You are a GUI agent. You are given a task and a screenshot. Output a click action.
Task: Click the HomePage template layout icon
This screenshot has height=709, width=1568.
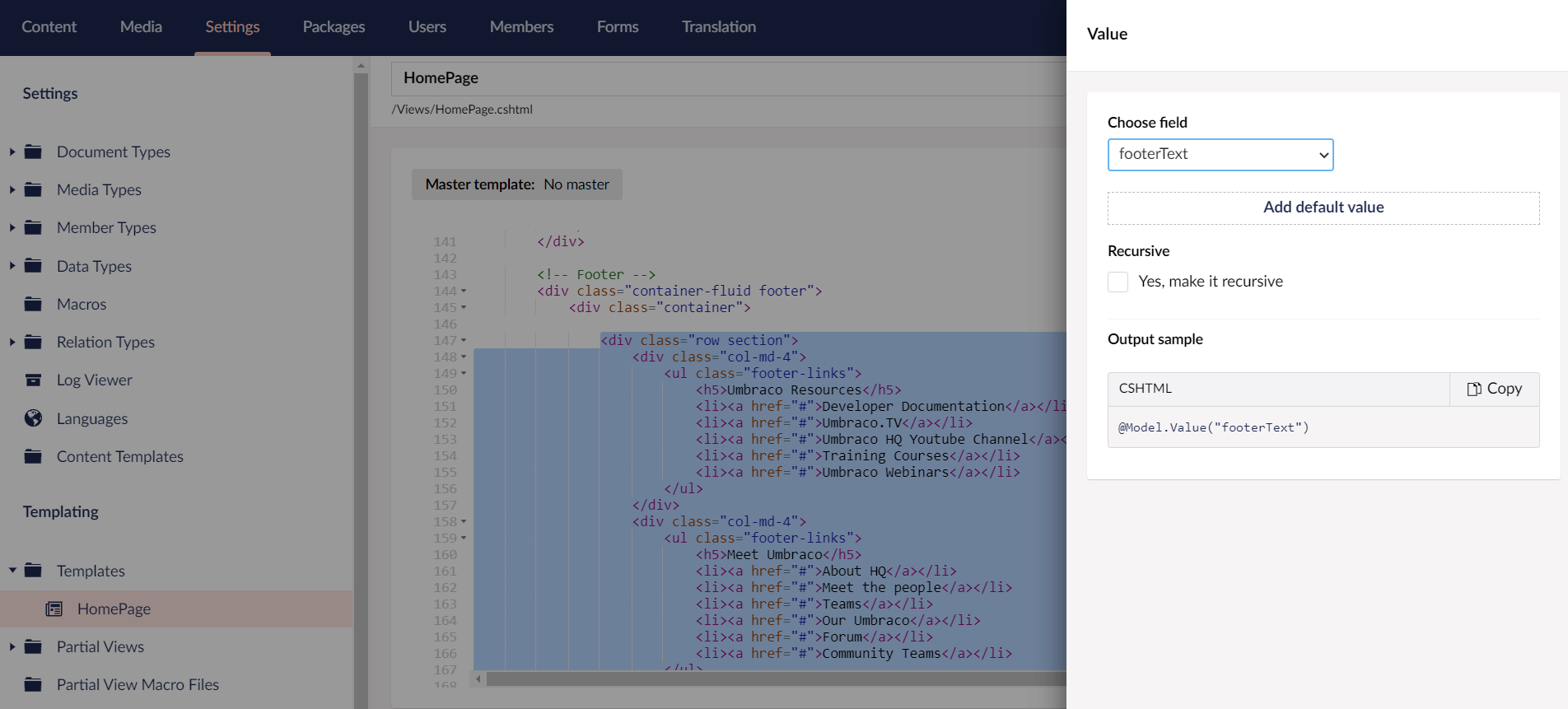click(54, 609)
